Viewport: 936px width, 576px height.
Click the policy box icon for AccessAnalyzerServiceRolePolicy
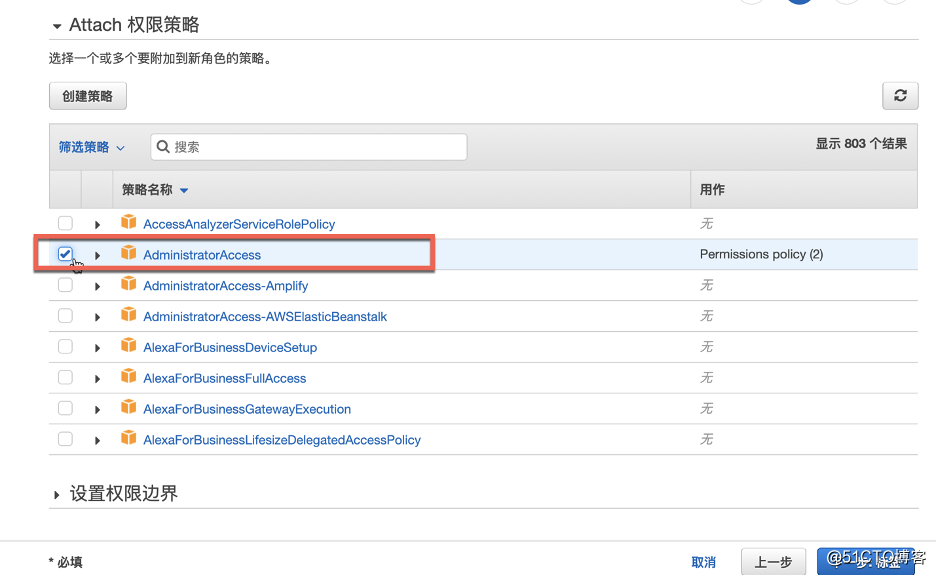[x=128, y=222]
